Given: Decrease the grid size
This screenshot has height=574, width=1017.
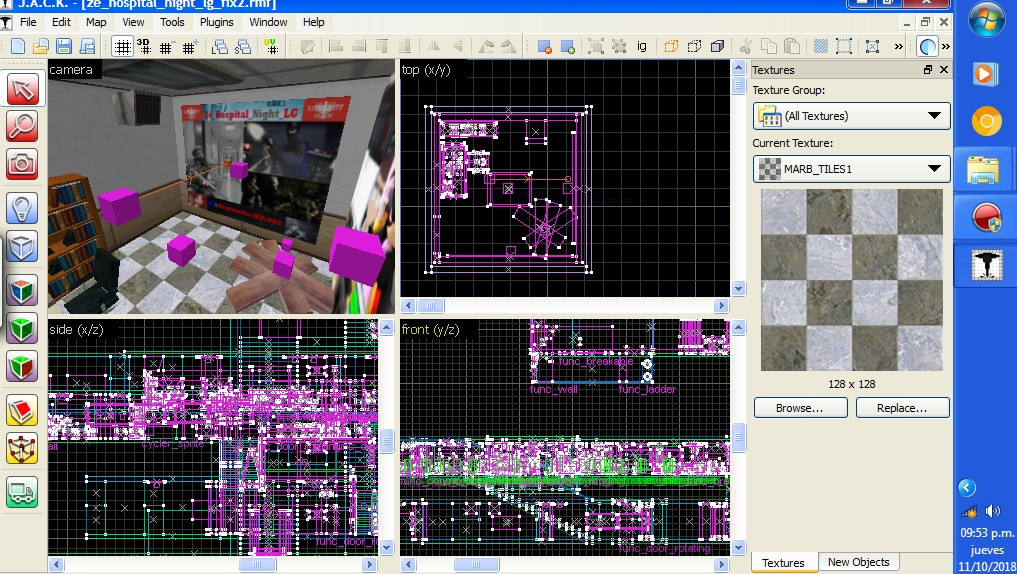Looking at the screenshot, I should click(166, 47).
